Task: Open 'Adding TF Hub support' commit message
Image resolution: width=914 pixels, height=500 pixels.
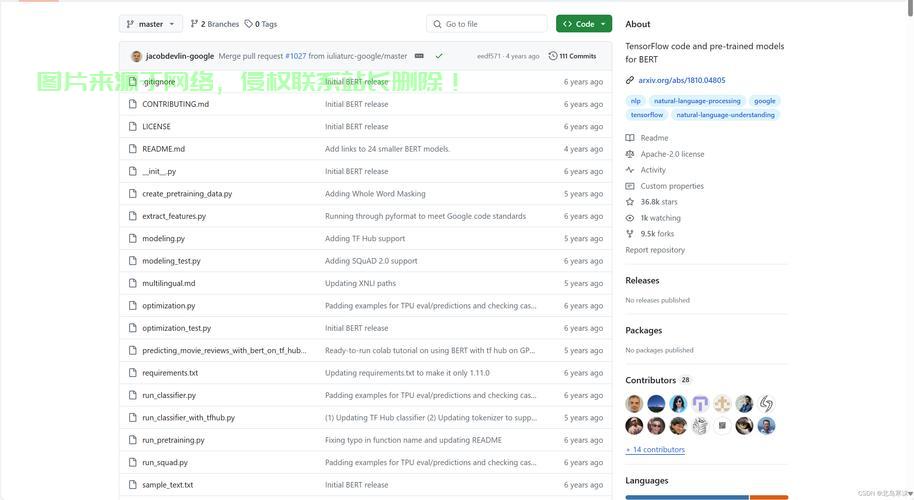Action: 365,238
